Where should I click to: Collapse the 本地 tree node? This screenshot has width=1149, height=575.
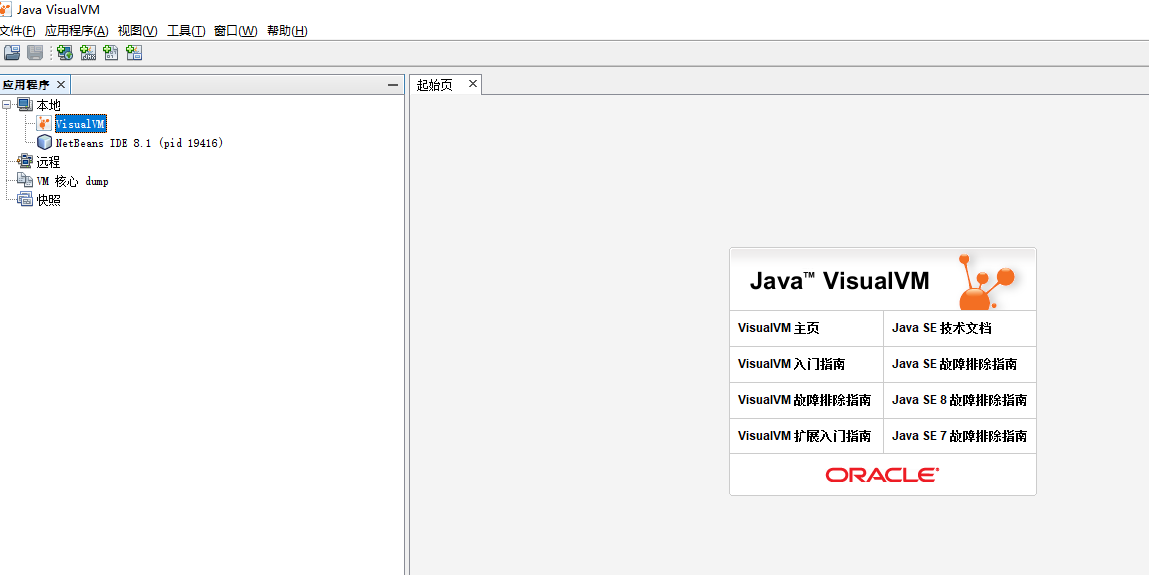coord(7,105)
